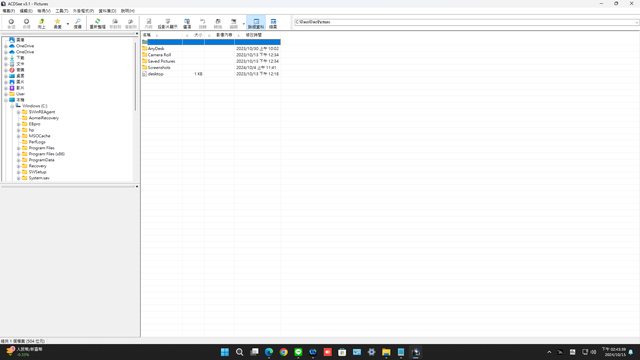Open the first menu in the menu bar
Viewport: 640px width, 360px height.
pos(9,11)
